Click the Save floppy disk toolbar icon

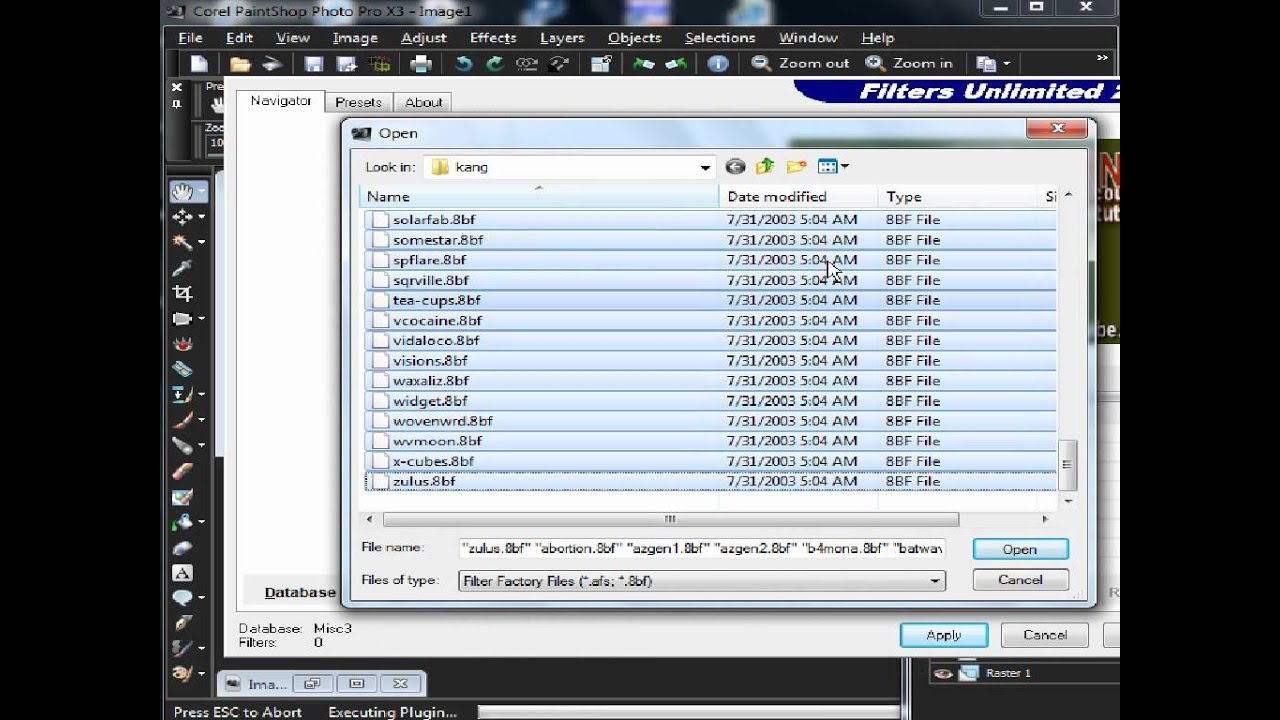pos(314,63)
